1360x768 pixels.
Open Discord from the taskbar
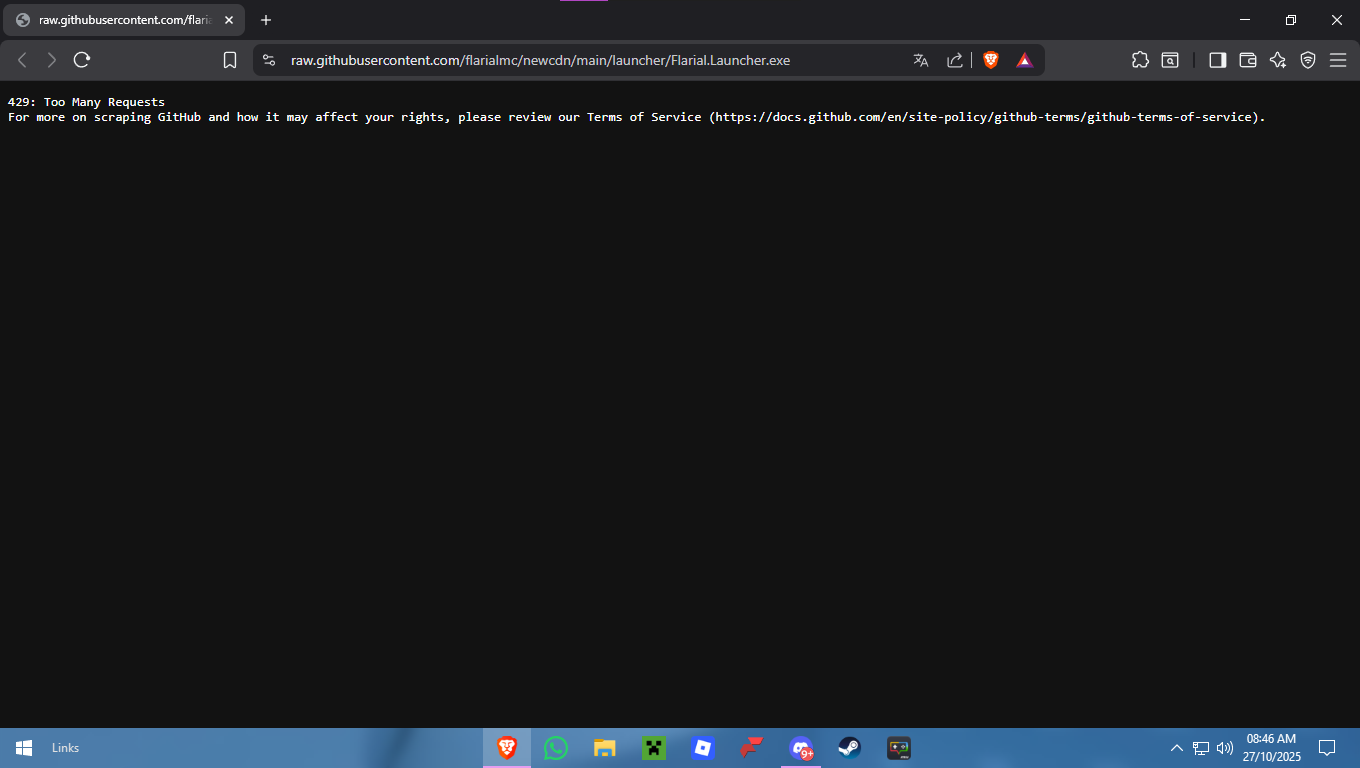pyautogui.click(x=801, y=748)
